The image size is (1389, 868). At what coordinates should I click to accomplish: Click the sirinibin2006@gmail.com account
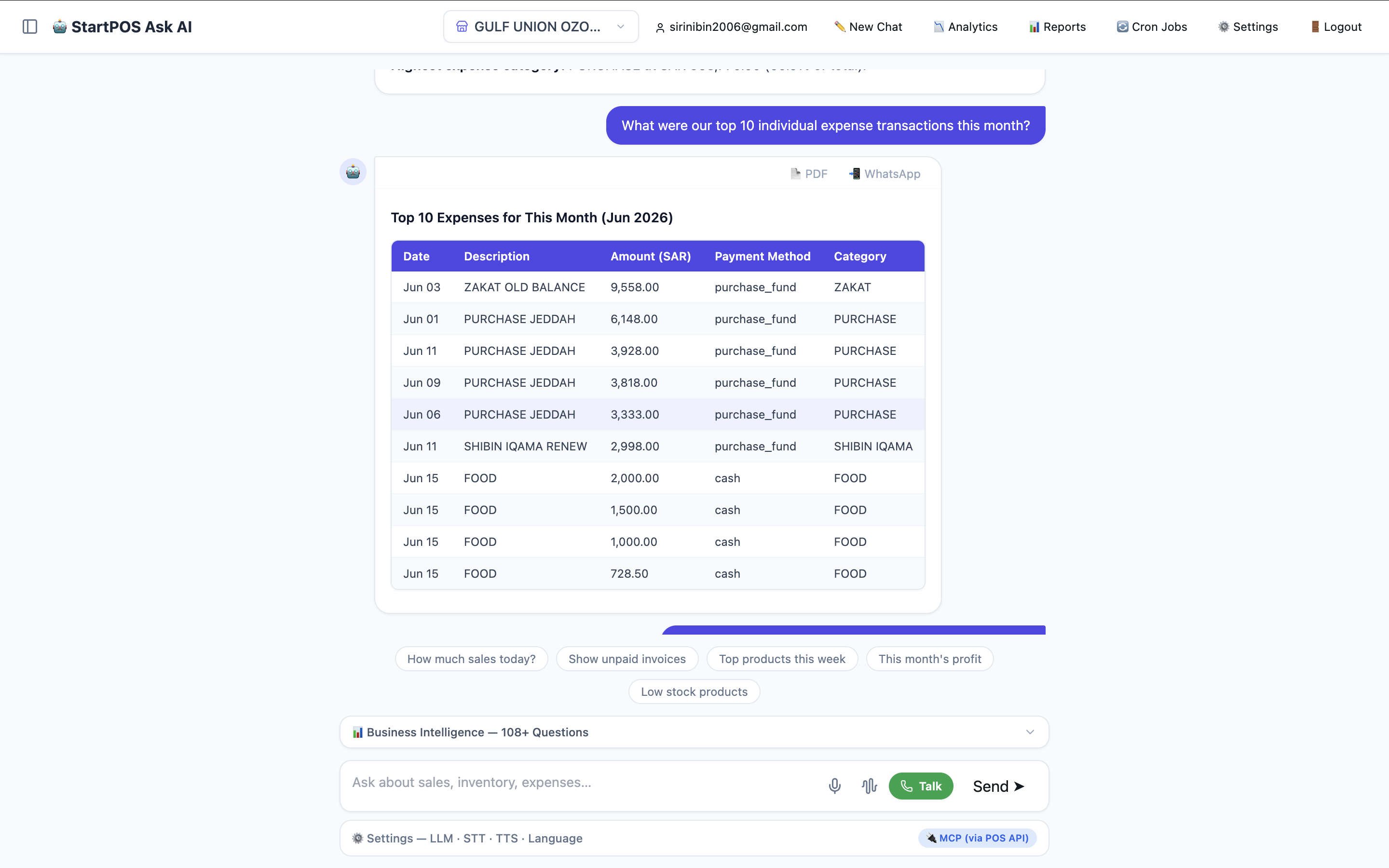tap(731, 27)
